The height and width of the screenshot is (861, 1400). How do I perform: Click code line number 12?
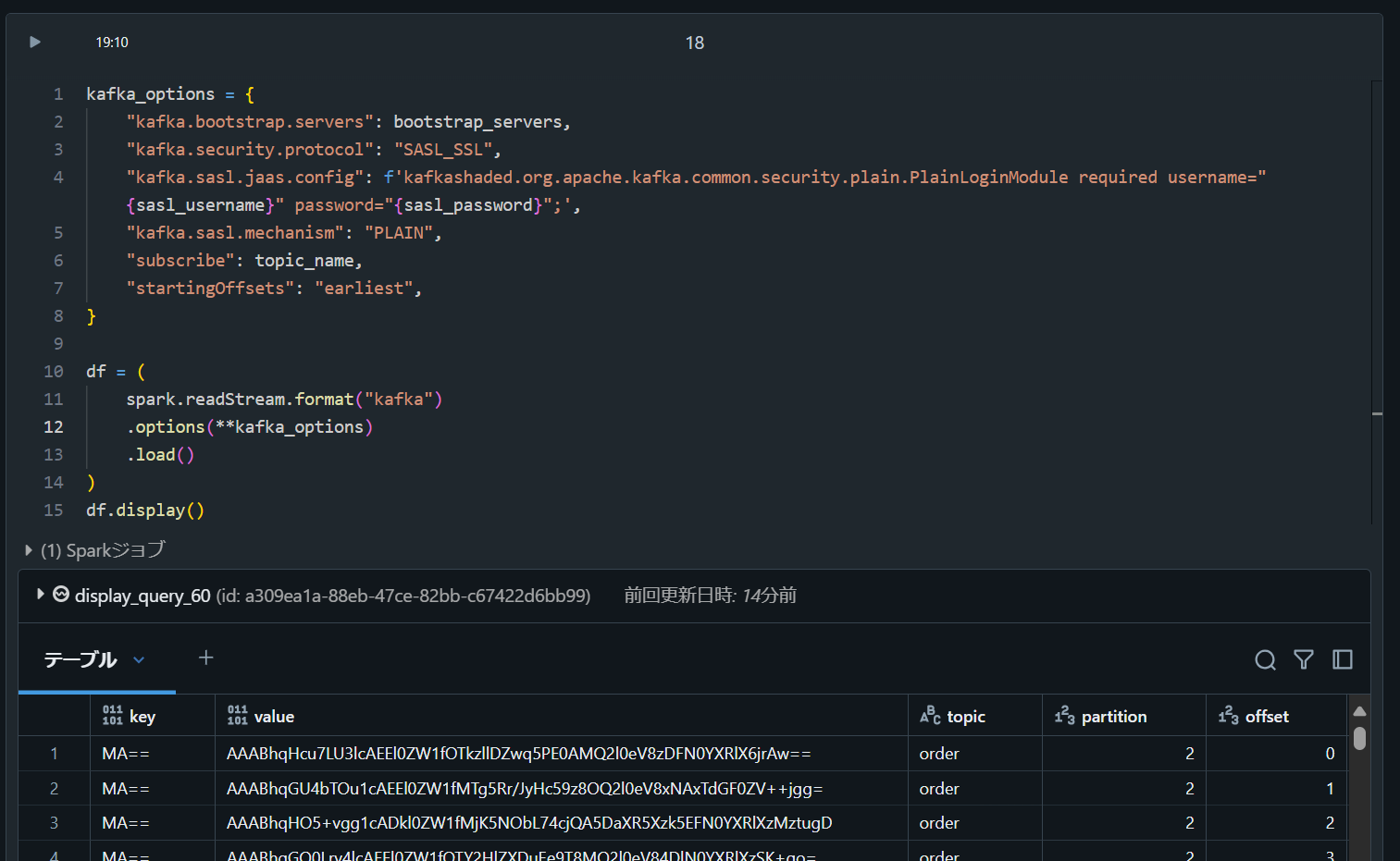click(x=54, y=427)
